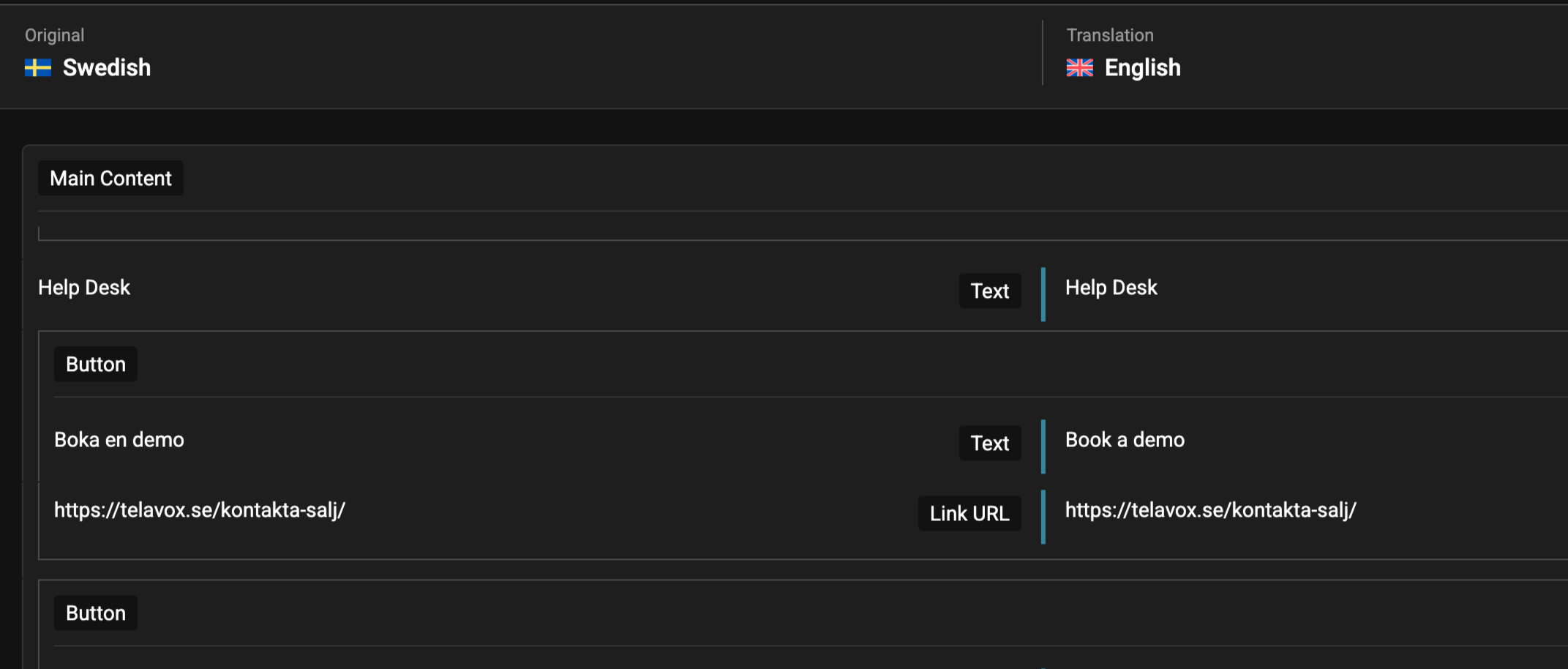Image resolution: width=1568 pixels, height=669 pixels.
Task: Select the original Help Desk Swedish text
Action: pos(84,288)
